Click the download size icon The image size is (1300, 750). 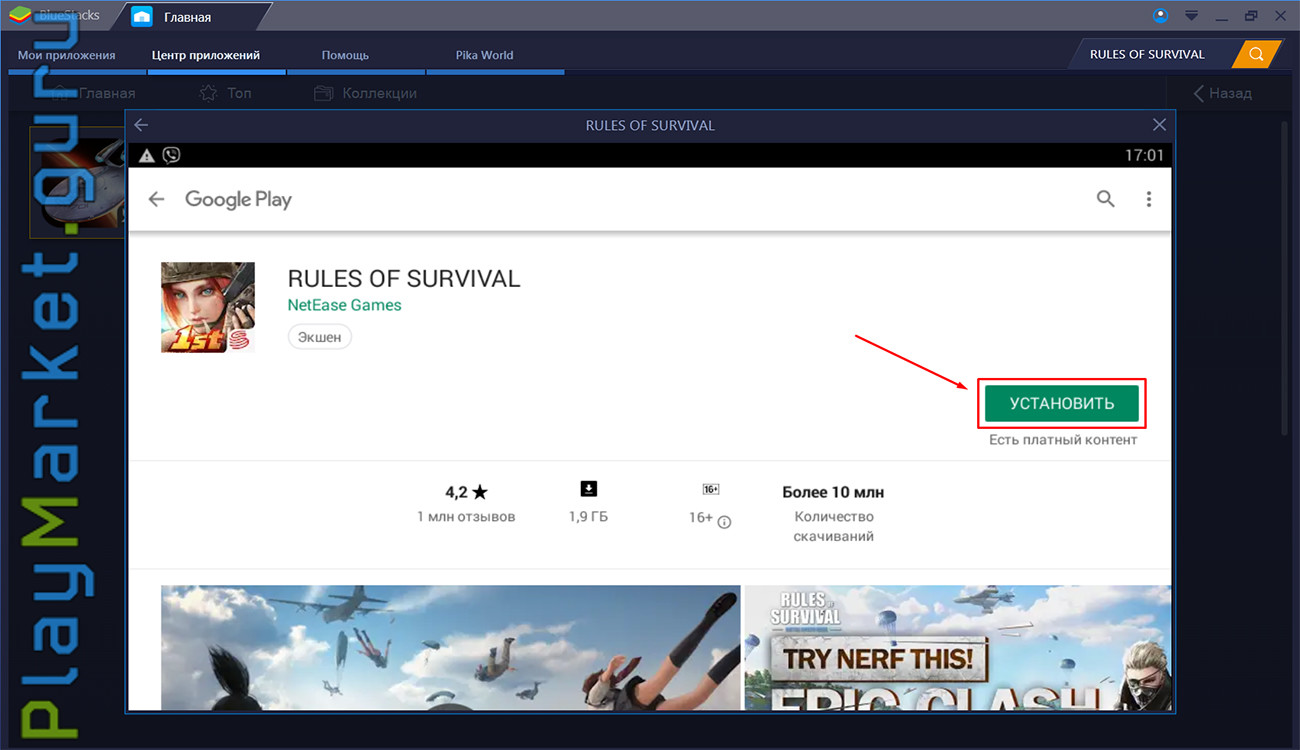click(x=588, y=488)
